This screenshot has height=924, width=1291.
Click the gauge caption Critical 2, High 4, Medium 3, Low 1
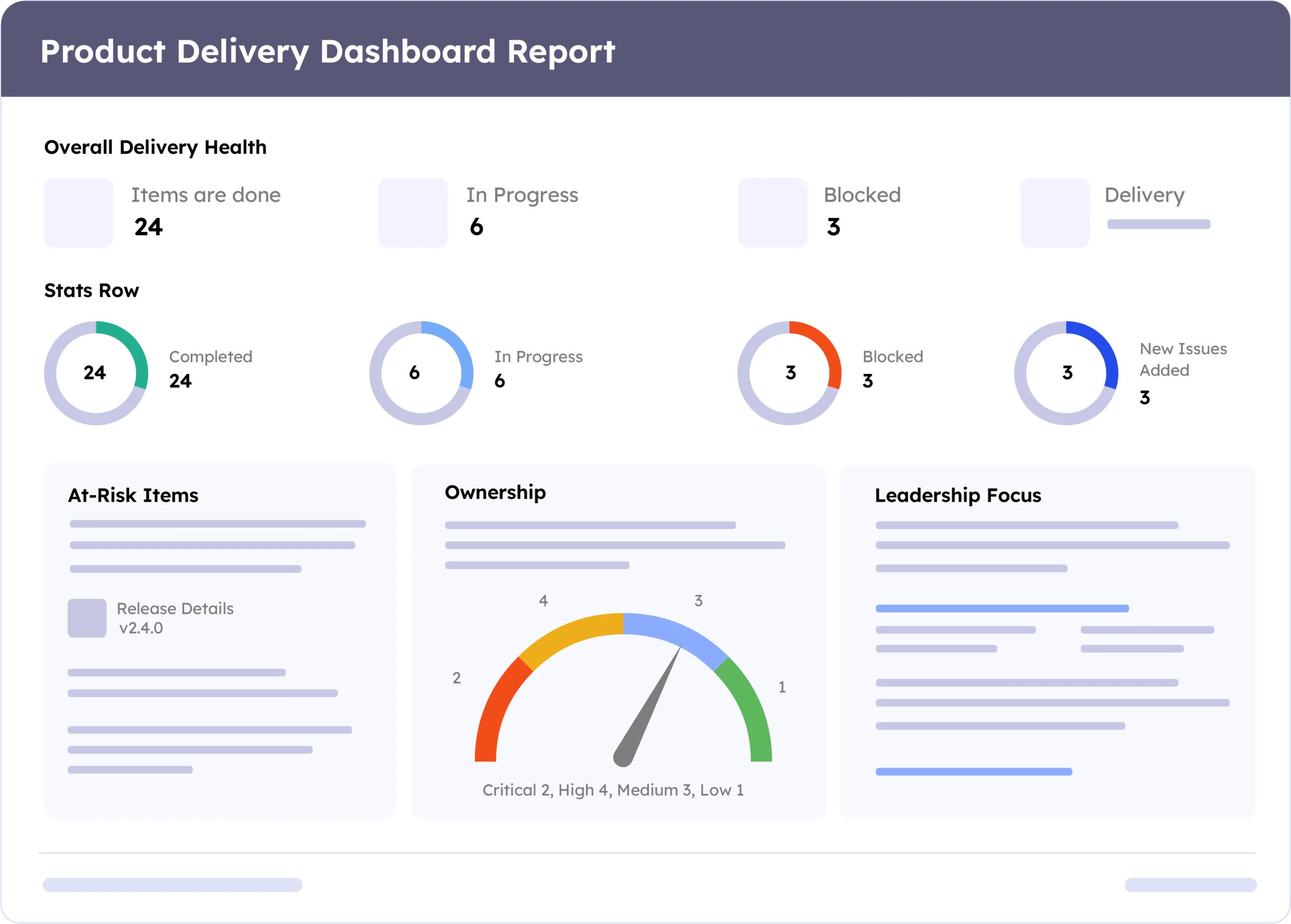[613, 790]
